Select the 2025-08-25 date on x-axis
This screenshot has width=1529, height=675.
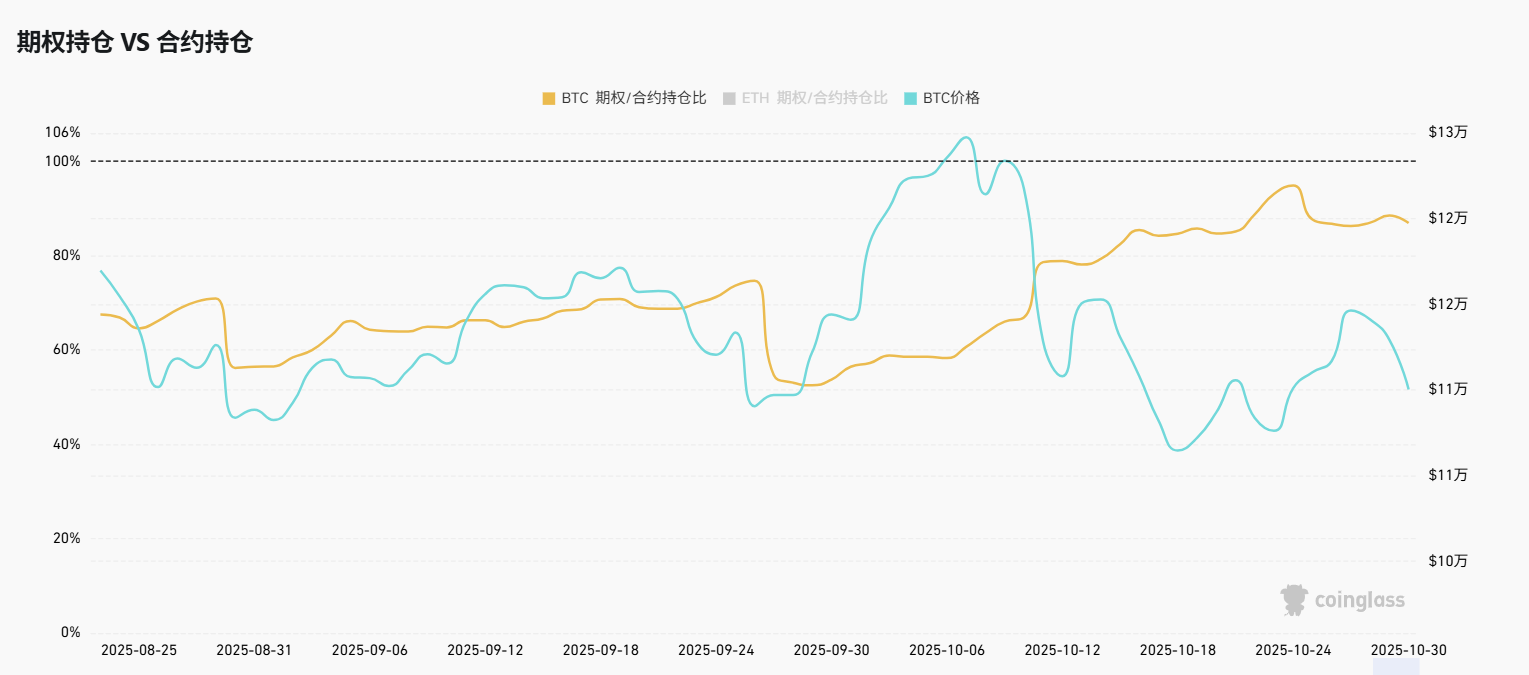[139, 650]
